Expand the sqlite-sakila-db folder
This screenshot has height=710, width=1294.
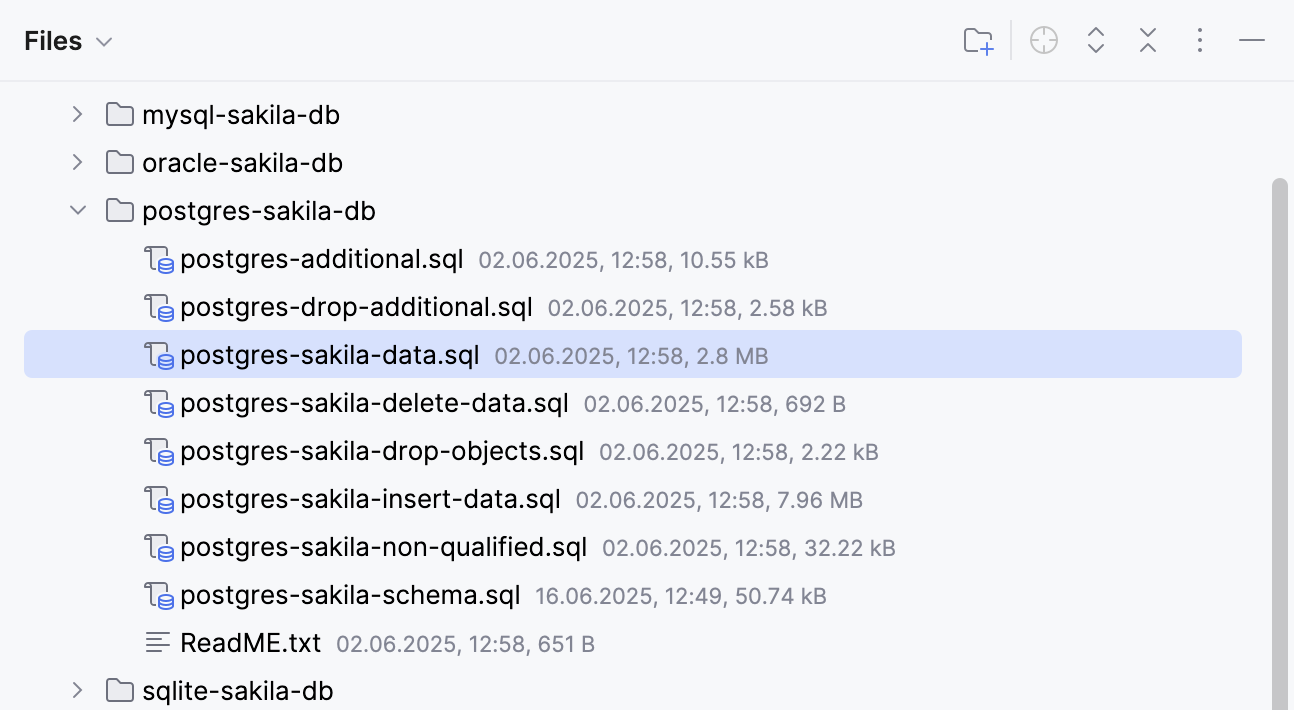coord(77,690)
